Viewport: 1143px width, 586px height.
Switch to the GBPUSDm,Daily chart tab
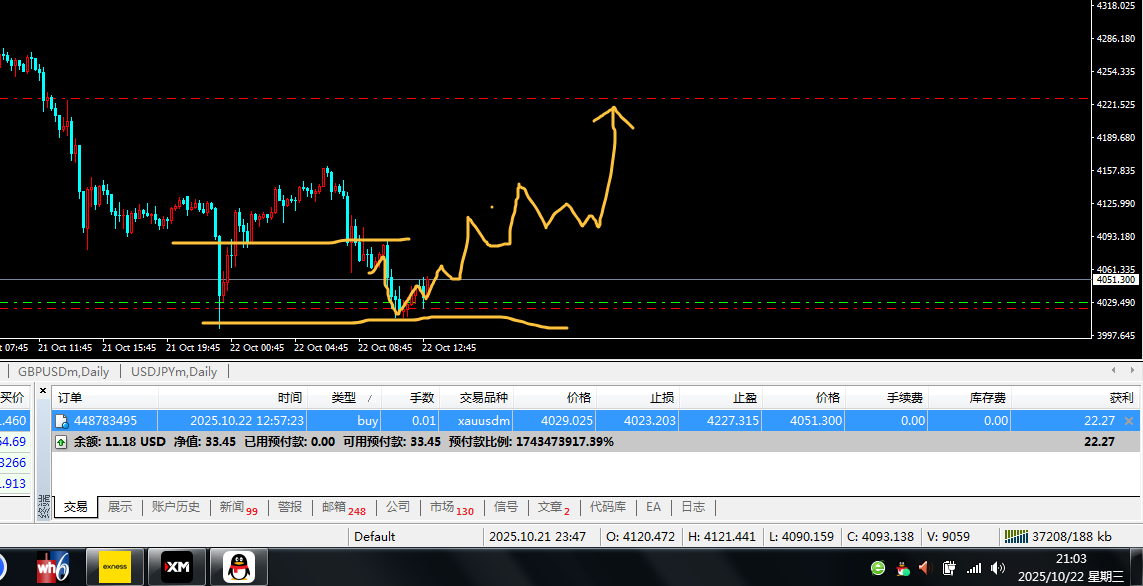click(64, 372)
